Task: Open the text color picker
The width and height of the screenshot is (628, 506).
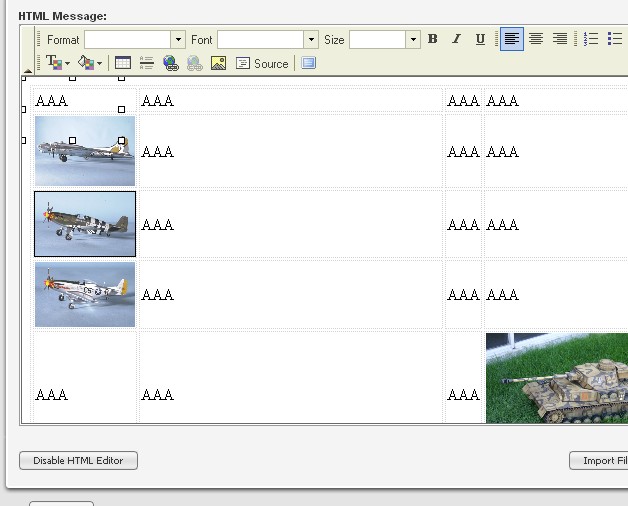Action: [x=54, y=63]
